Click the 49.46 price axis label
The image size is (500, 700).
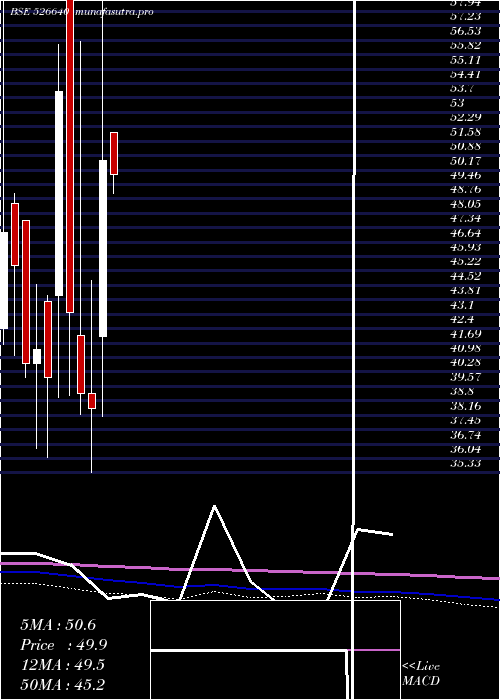[466, 175]
